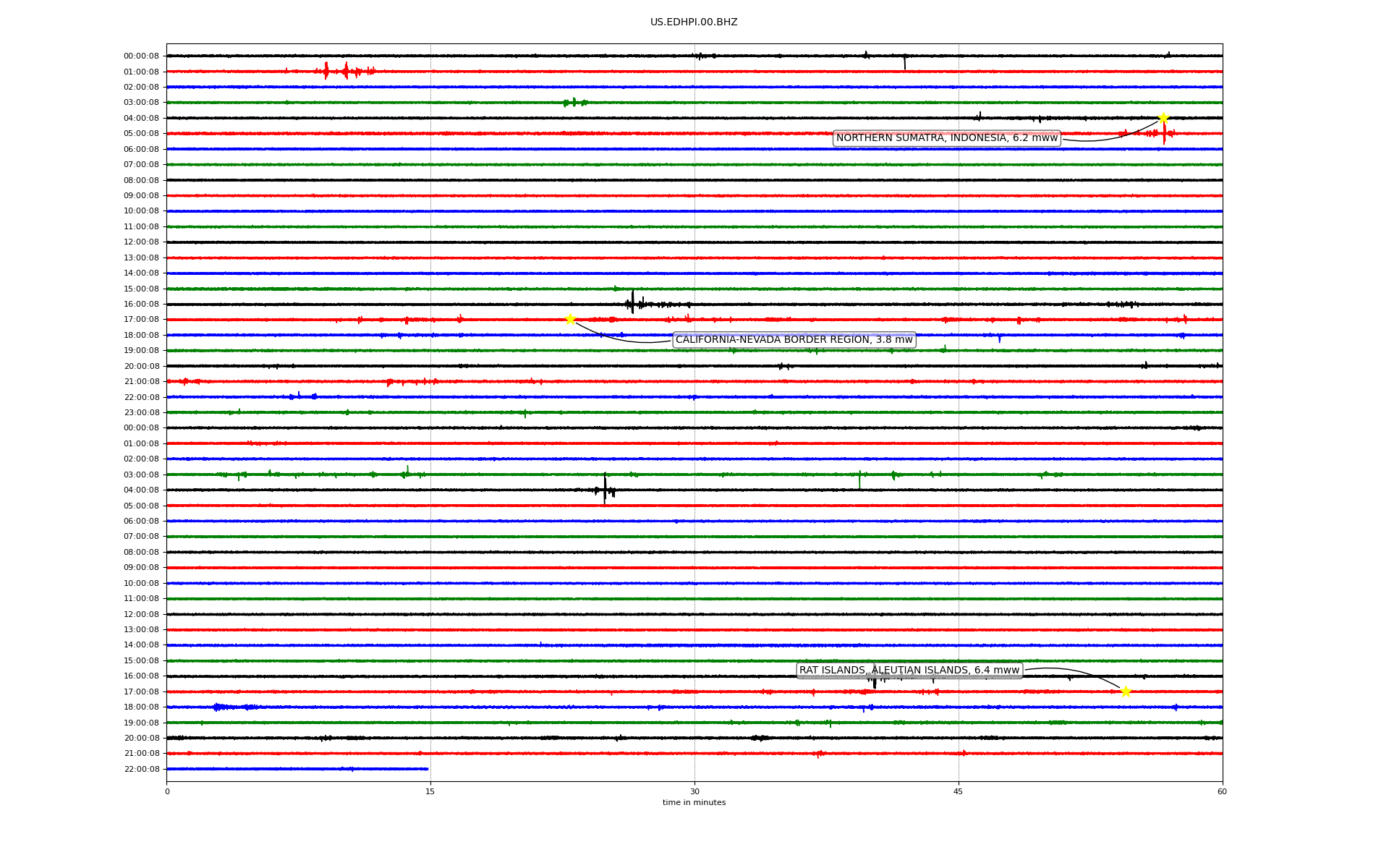Image resolution: width=1389 pixels, height=868 pixels.
Task: Click the first 01:00:08 trace label
Action: click(x=141, y=72)
